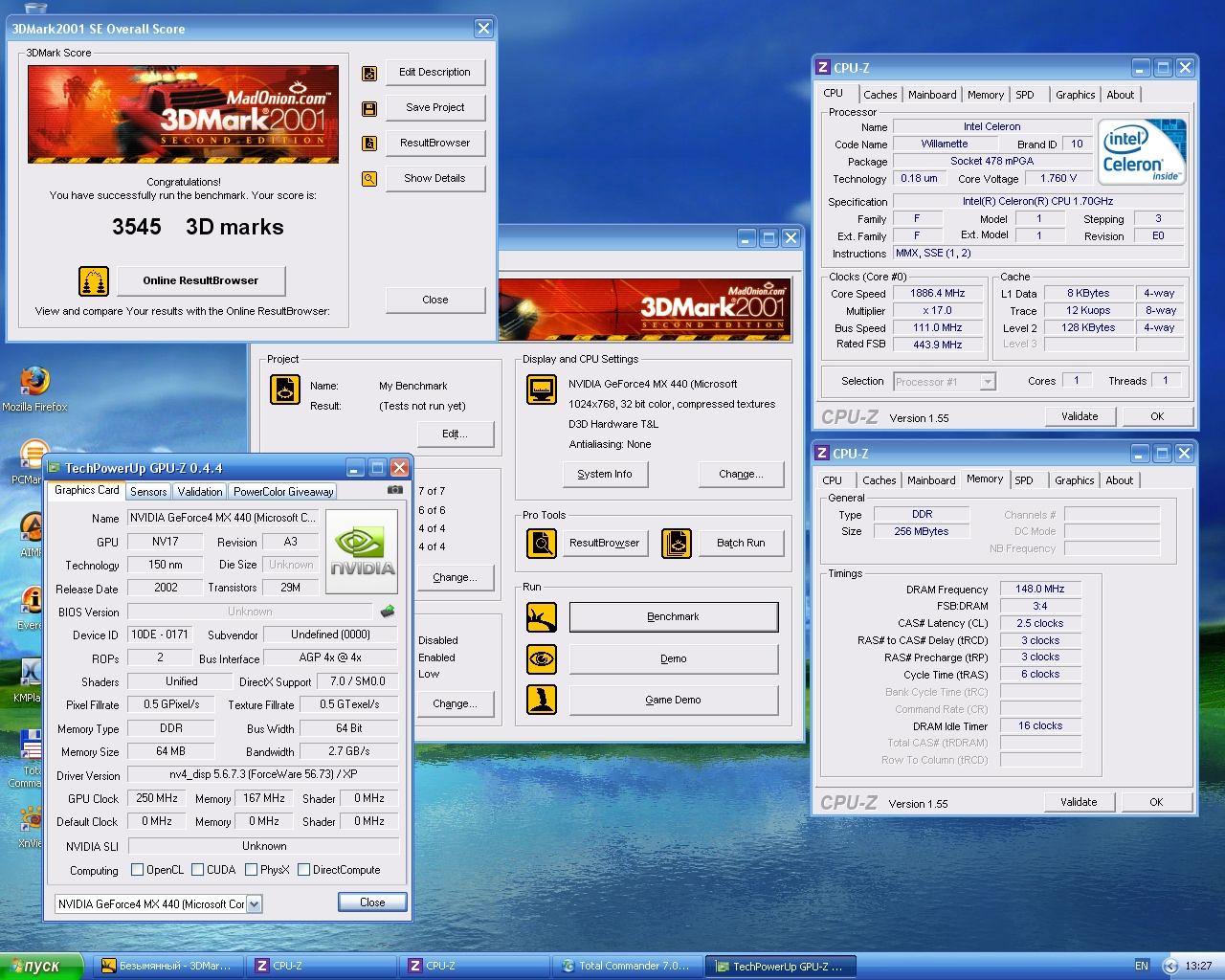Click the BIOS save chip icon in GPU-Z
The image size is (1225, 980).
tap(388, 612)
